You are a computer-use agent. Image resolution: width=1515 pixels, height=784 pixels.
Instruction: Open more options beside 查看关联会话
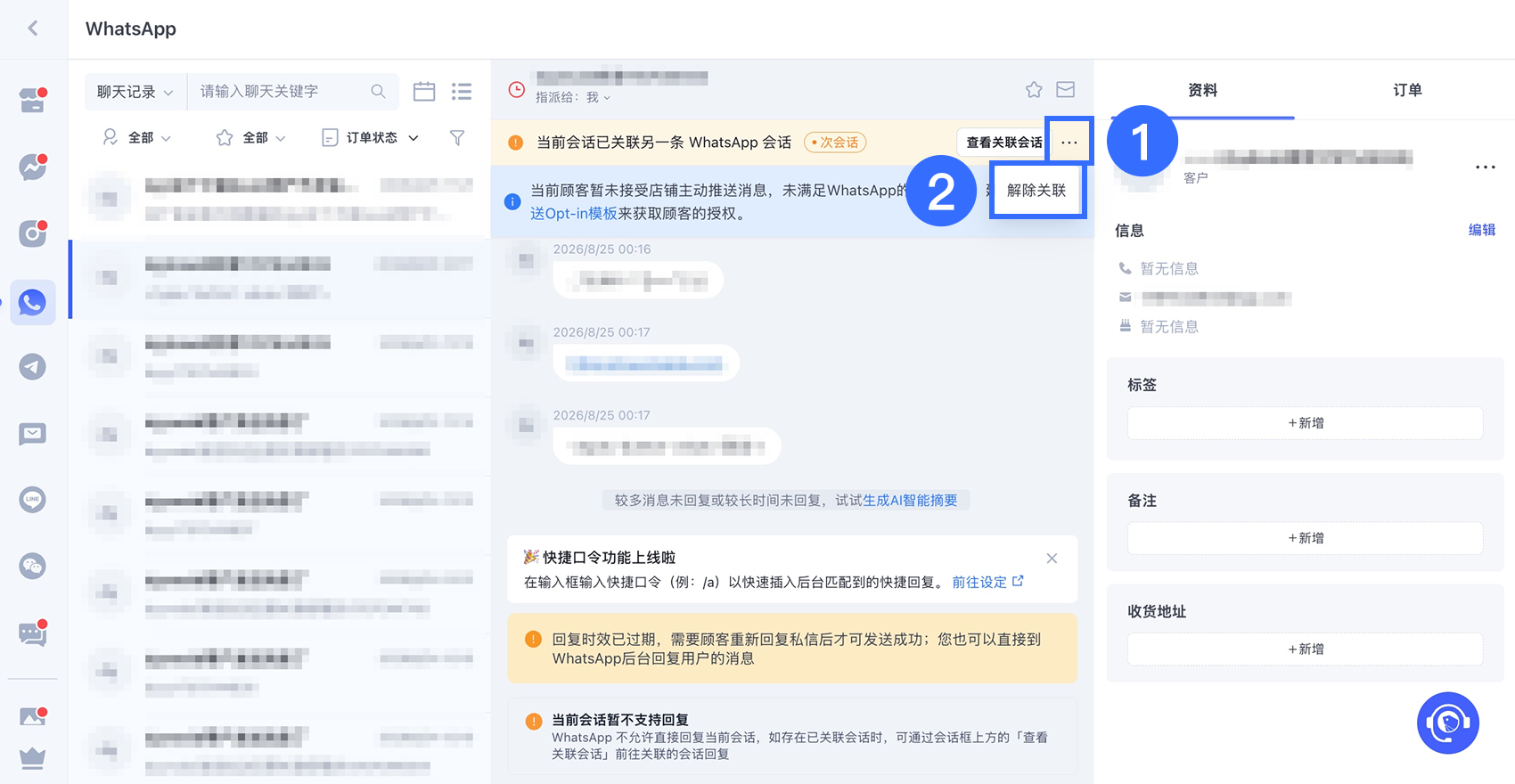[1069, 142]
